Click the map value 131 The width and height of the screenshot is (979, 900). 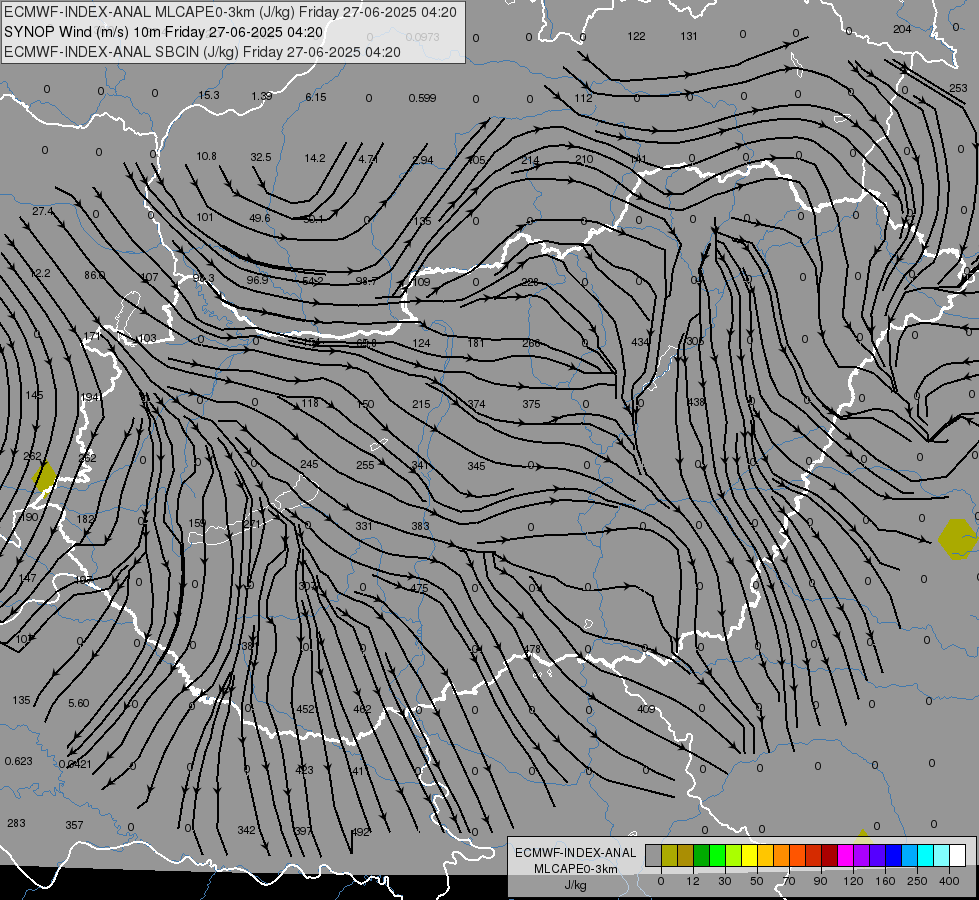(689, 36)
